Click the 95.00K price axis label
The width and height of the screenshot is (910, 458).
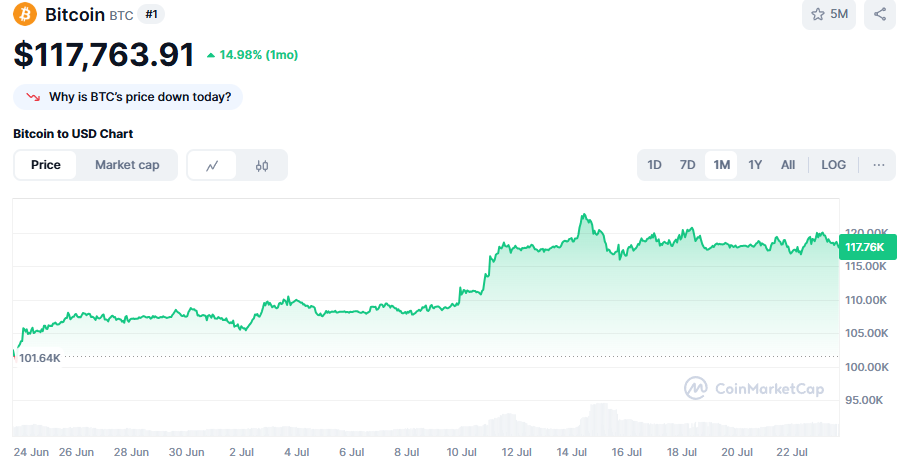click(864, 400)
